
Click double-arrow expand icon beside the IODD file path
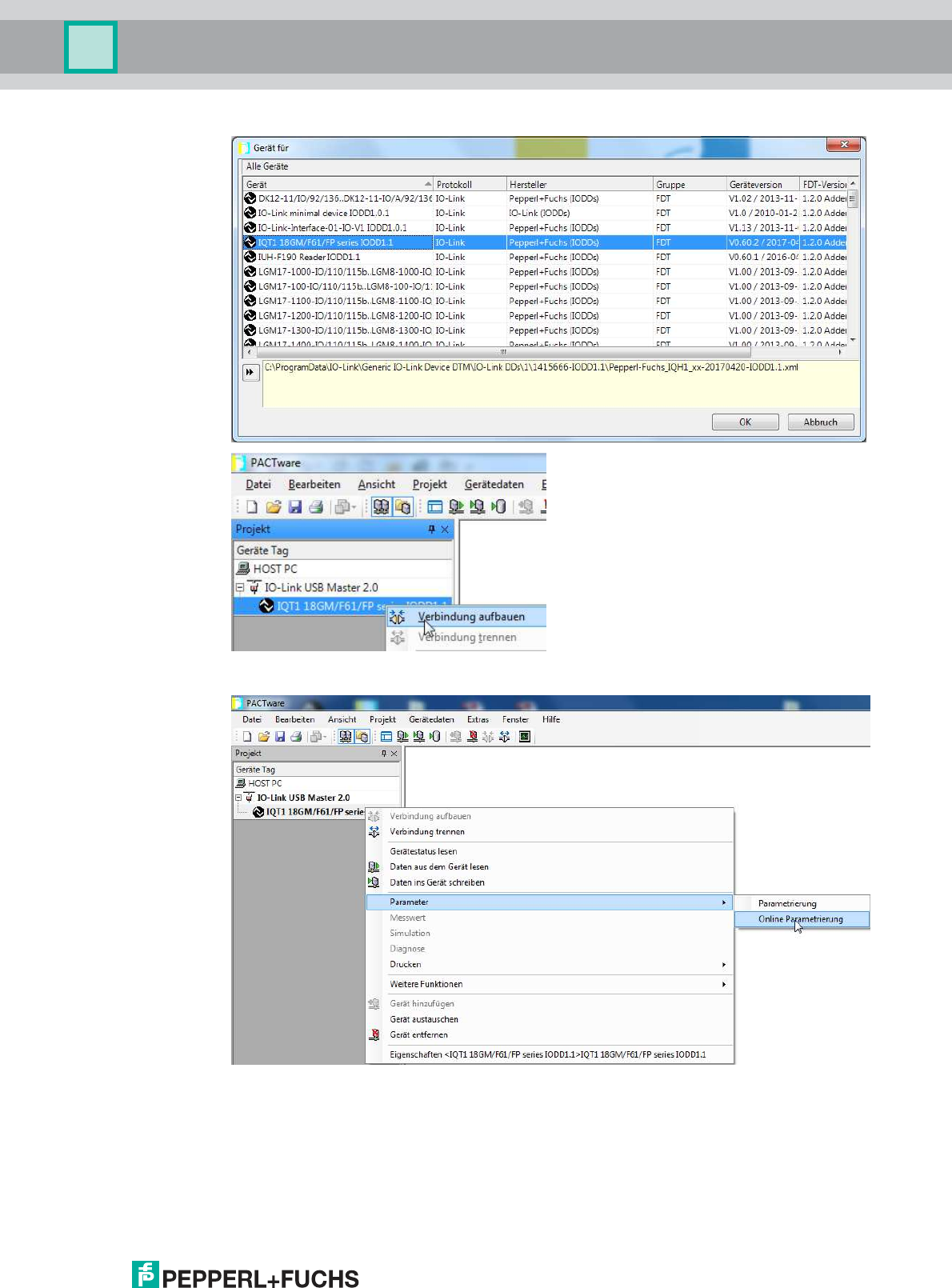tap(250, 372)
